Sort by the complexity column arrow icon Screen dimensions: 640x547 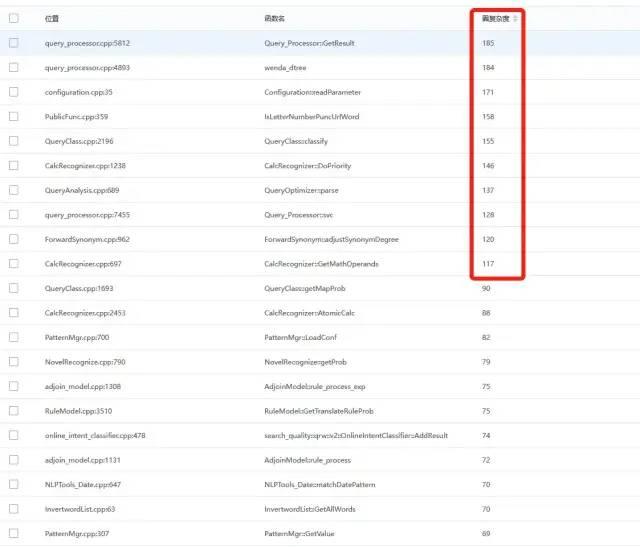pos(515,18)
